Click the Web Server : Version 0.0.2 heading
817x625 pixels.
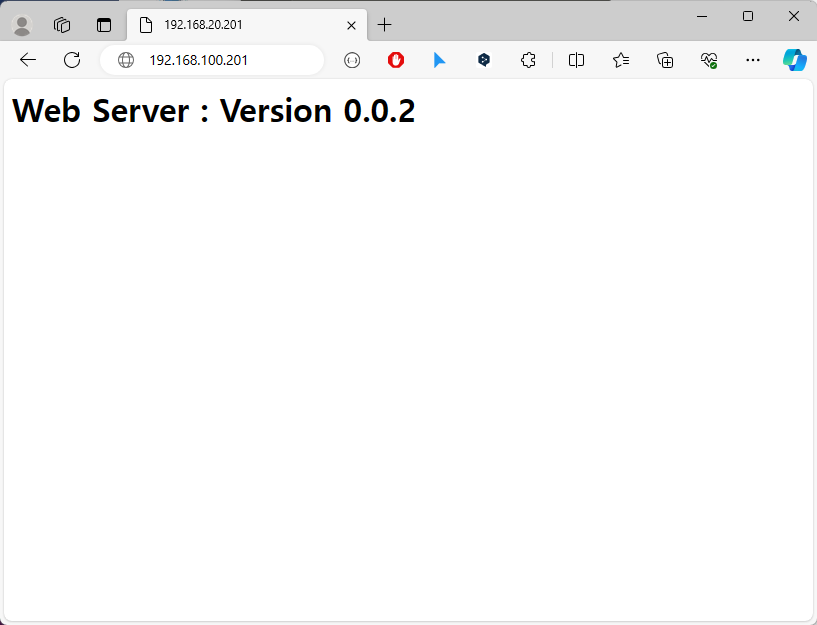pos(214,110)
